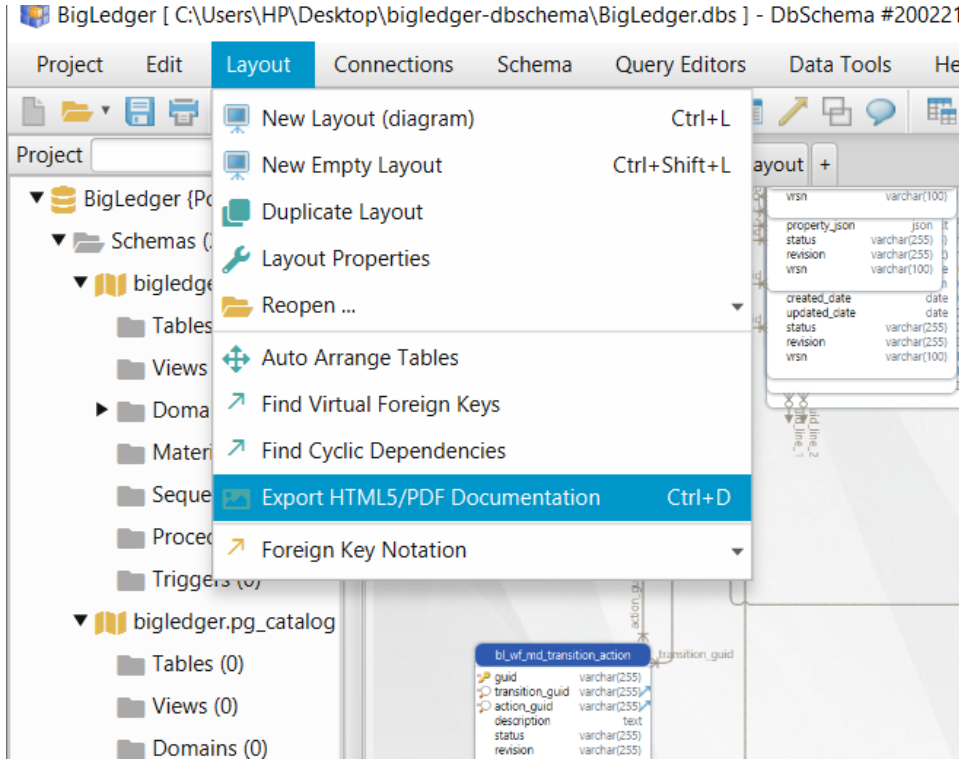Select the Triggers folder in tree
968x762 pixels.
point(189,580)
